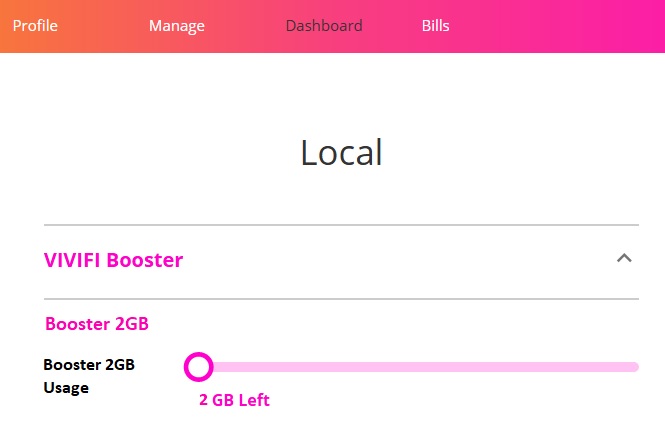Open the Bills page
665x438 pixels.
[435, 26]
